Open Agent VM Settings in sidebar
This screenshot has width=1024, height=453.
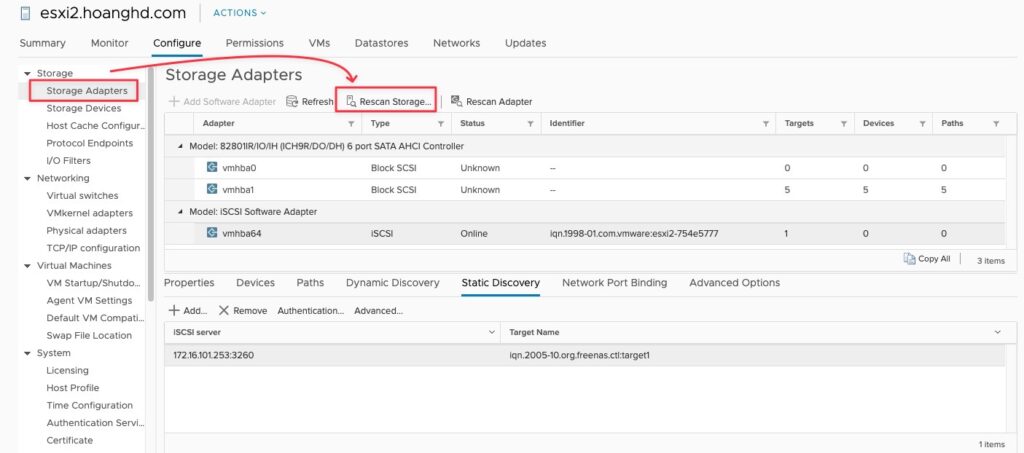(x=89, y=301)
